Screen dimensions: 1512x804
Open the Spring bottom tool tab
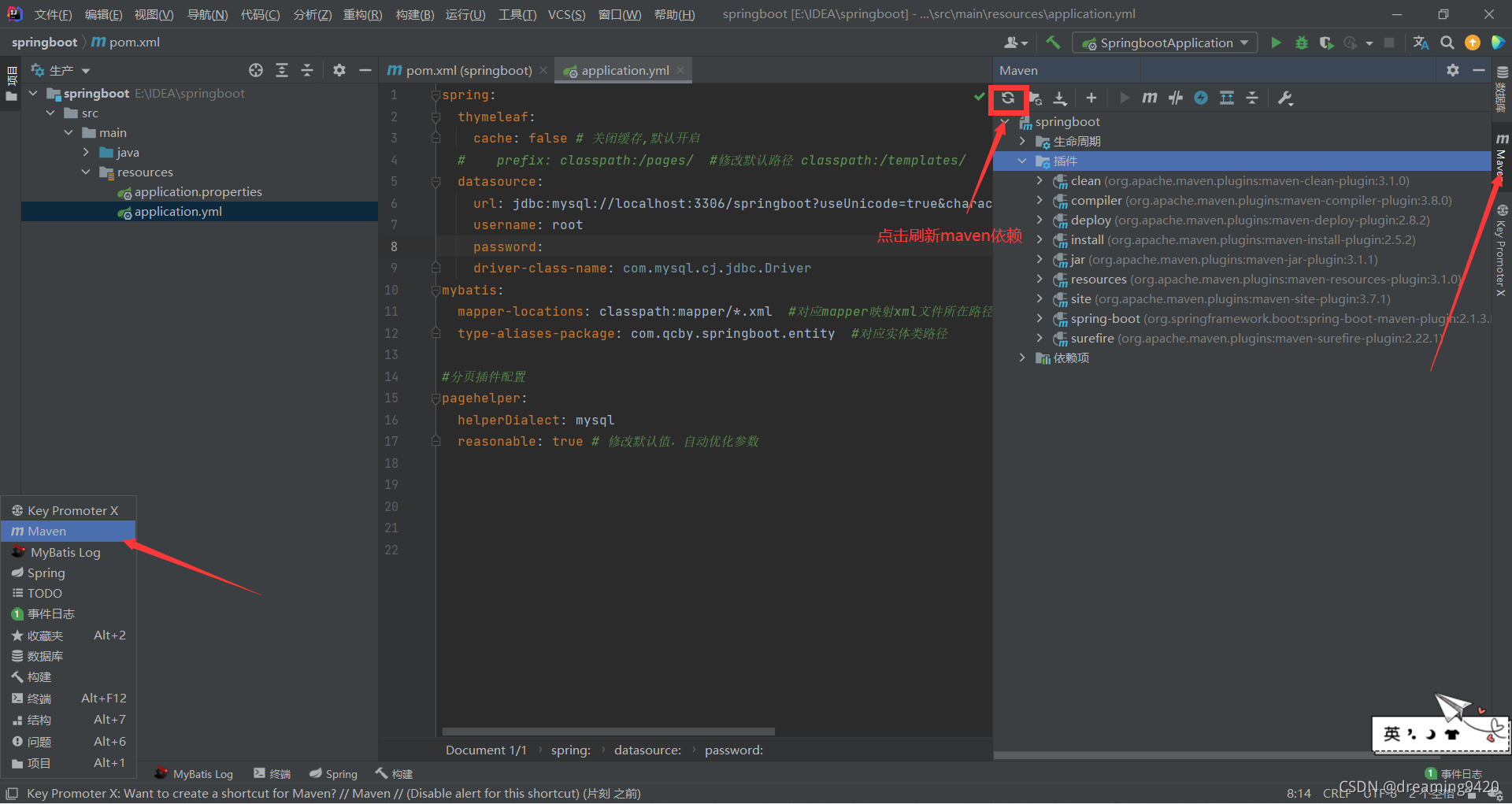tap(333, 774)
